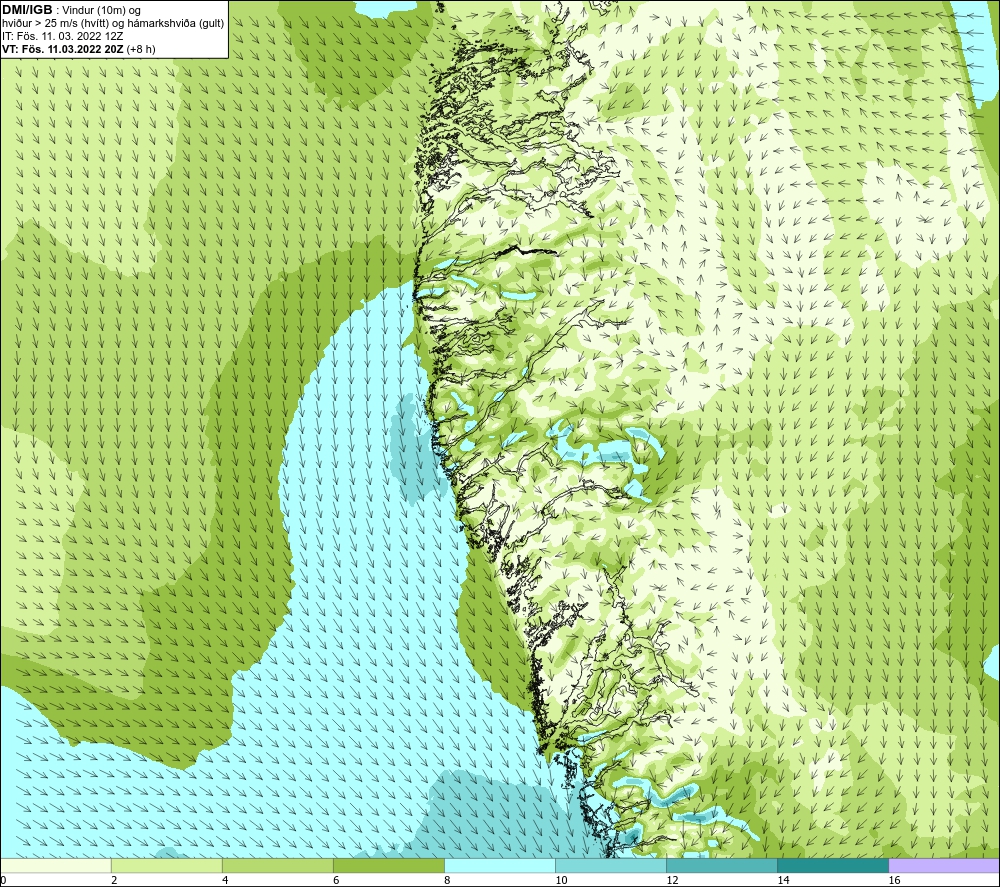Click the 2–4 m/s light green swatch
The height and width of the screenshot is (887, 1000).
(x=167, y=866)
